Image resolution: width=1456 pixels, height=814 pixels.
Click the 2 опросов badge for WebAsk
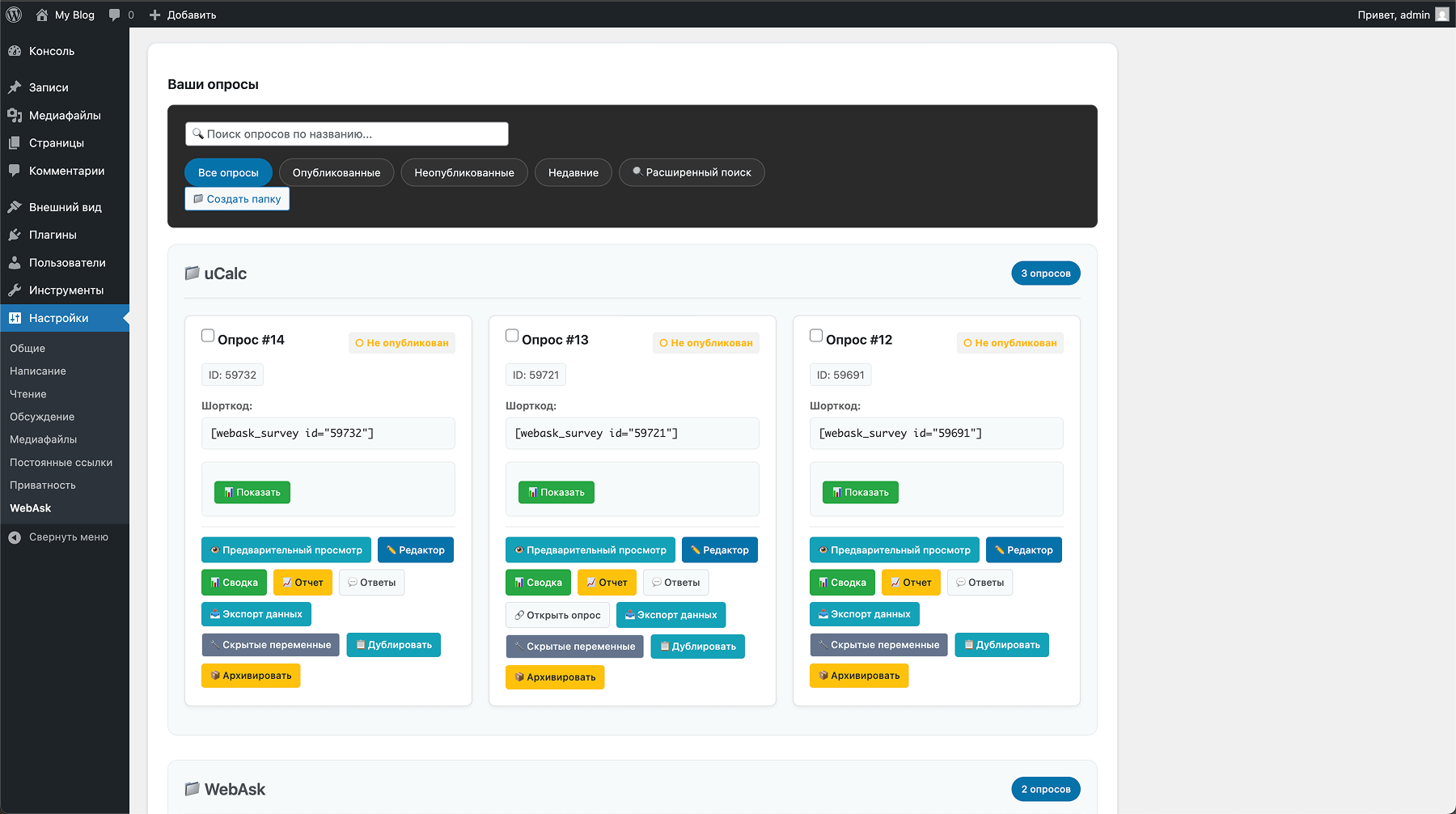(x=1046, y=790)
